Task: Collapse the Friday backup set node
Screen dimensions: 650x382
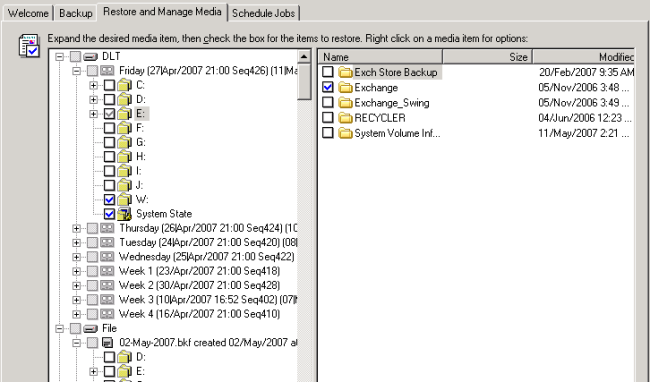Action: point(76,71)
